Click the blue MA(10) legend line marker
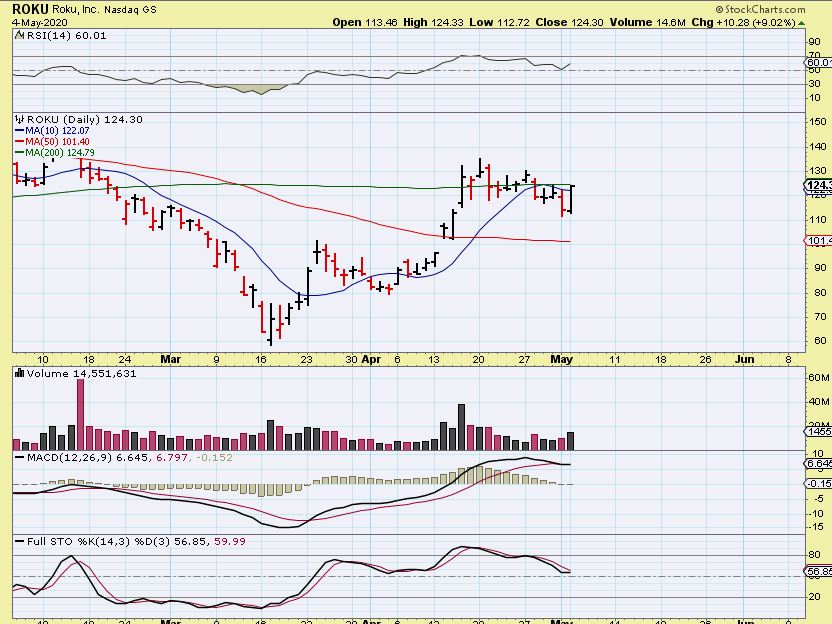Image resolution: width=832 pixels, height=624 pixels. (20, 131)
